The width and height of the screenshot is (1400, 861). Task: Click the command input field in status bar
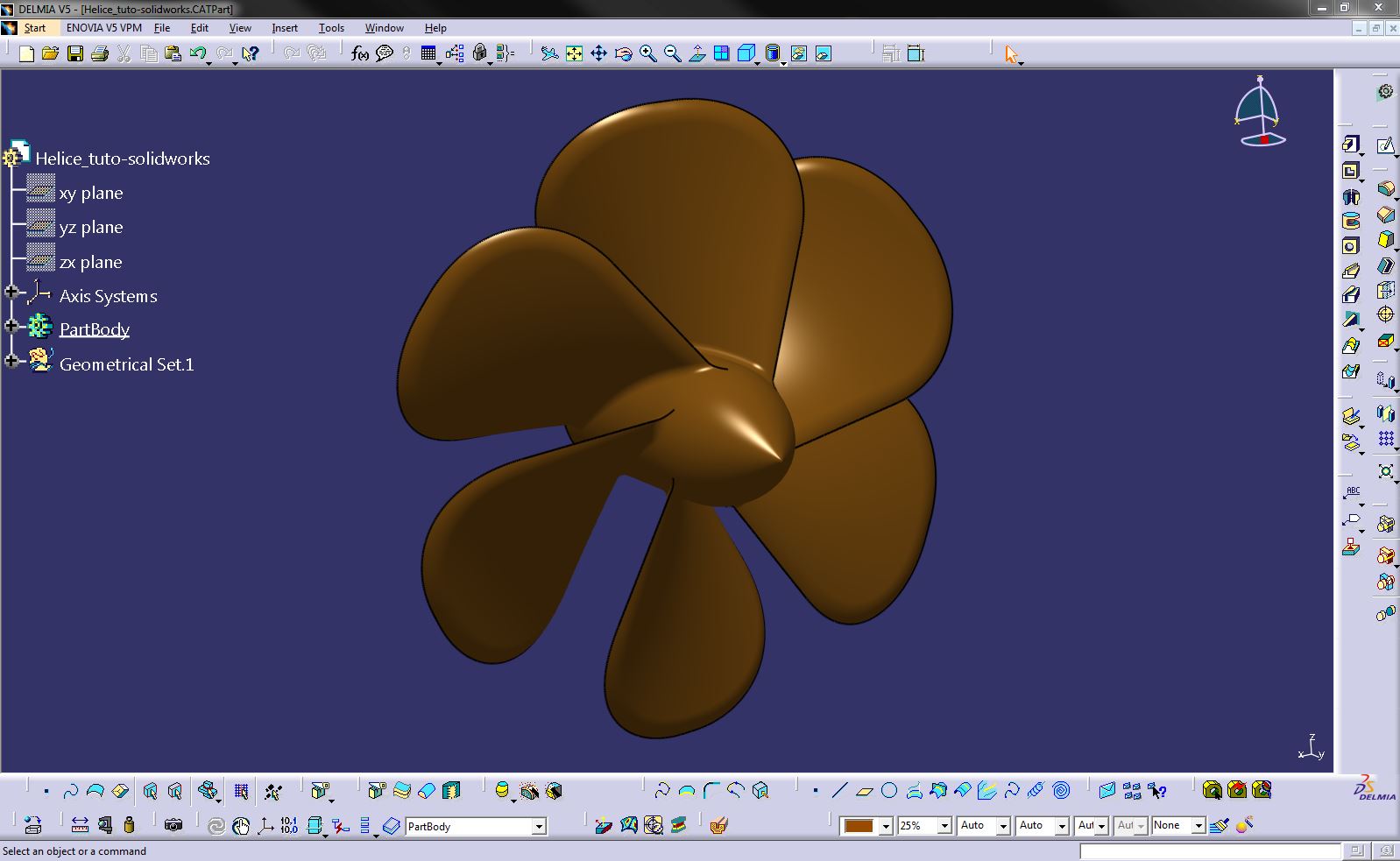pos(1209,851)
